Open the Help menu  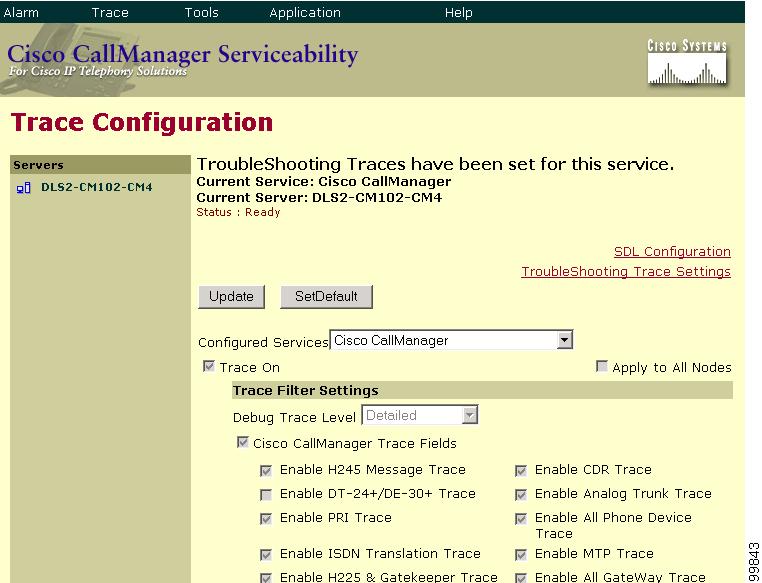(x=458, y=12)
